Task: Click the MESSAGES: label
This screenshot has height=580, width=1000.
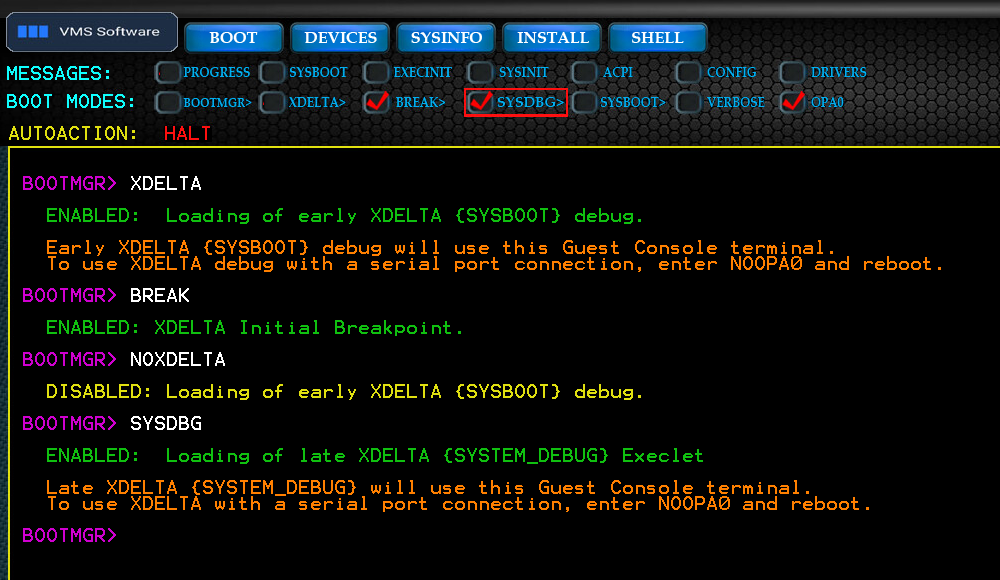Action: [x=59, y=73]
